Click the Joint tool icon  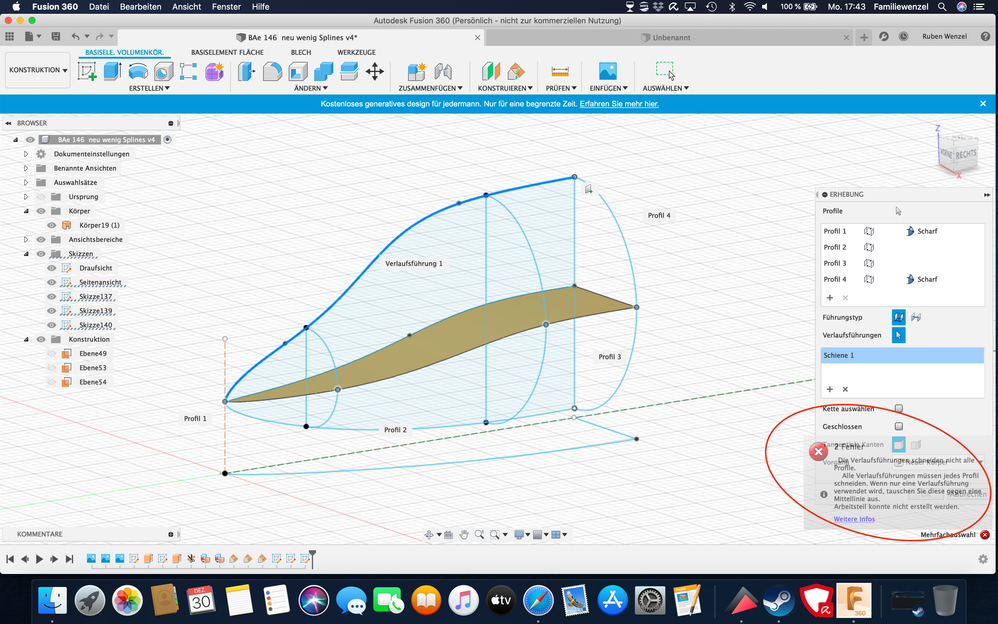[x=443, y=71]
